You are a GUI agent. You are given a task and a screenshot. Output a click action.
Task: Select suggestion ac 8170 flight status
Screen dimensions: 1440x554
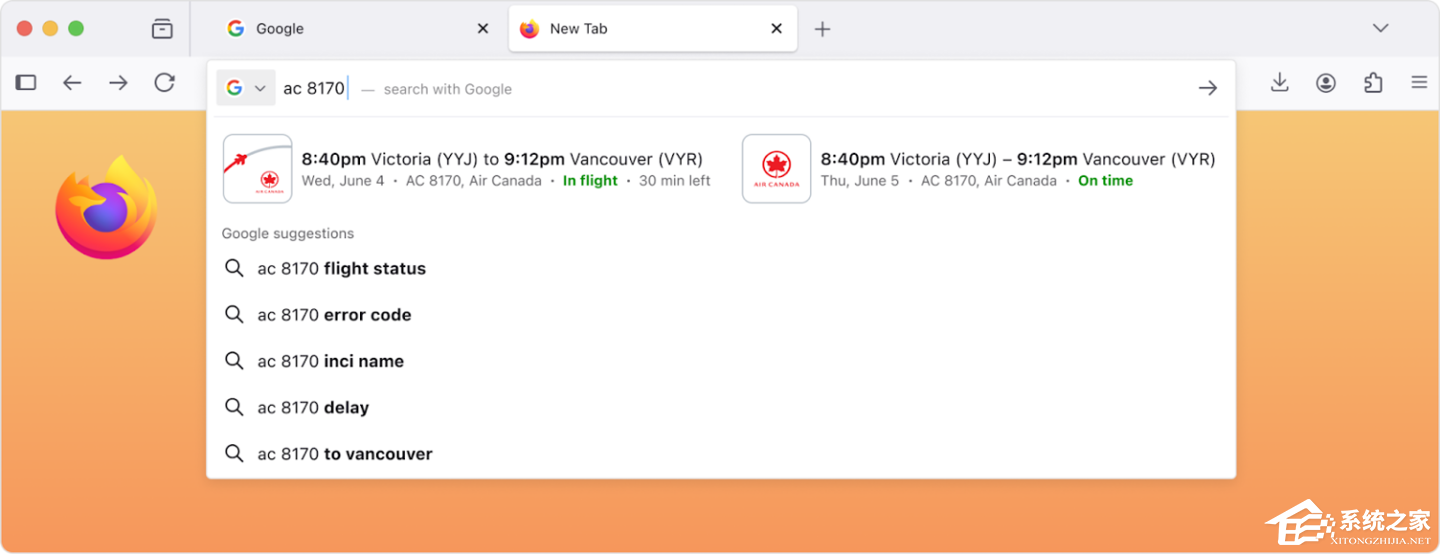point(721,269)
